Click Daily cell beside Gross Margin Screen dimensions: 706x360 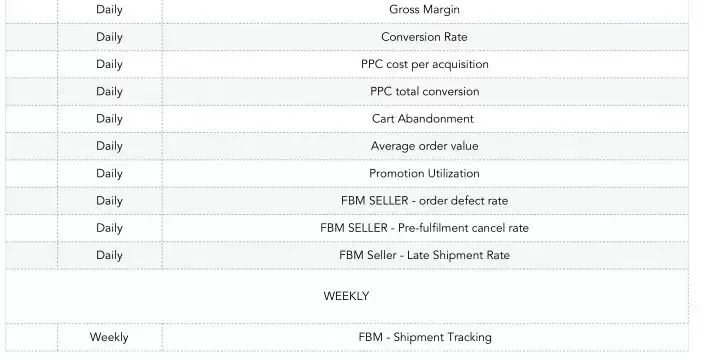109,9
